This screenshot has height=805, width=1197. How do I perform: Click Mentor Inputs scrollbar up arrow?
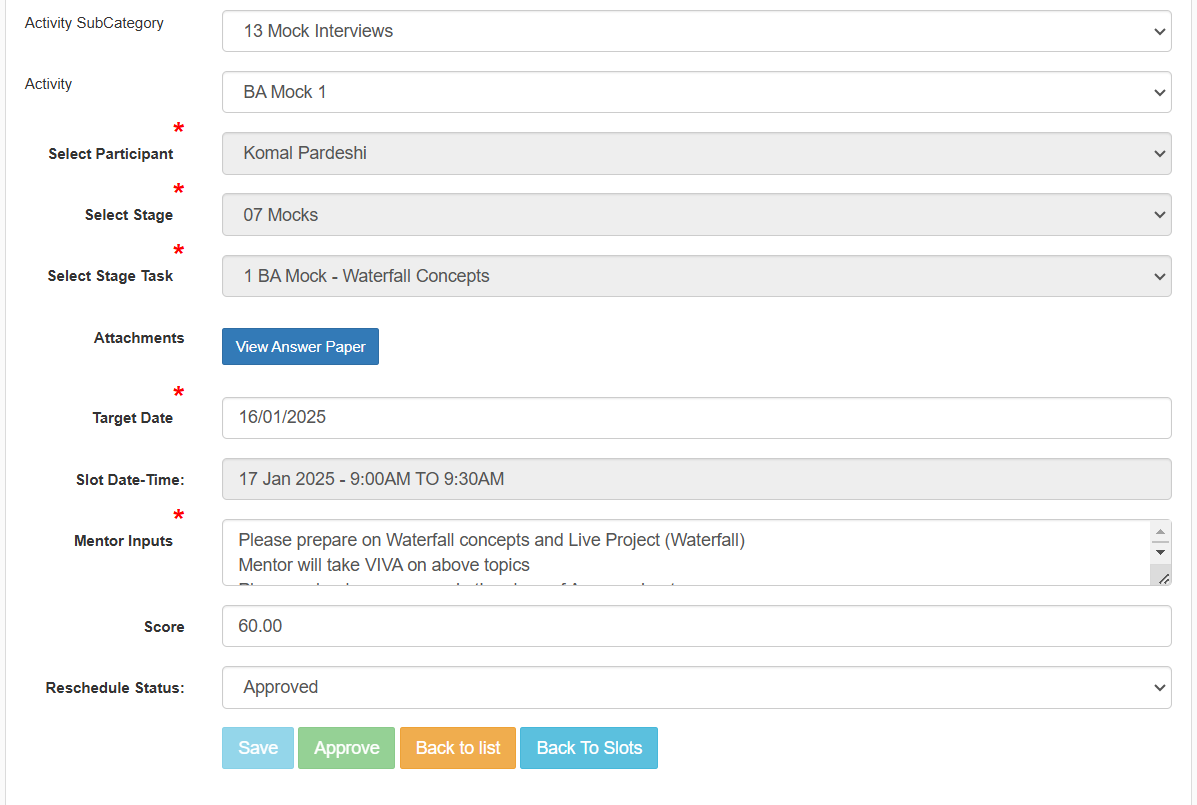1160,532
